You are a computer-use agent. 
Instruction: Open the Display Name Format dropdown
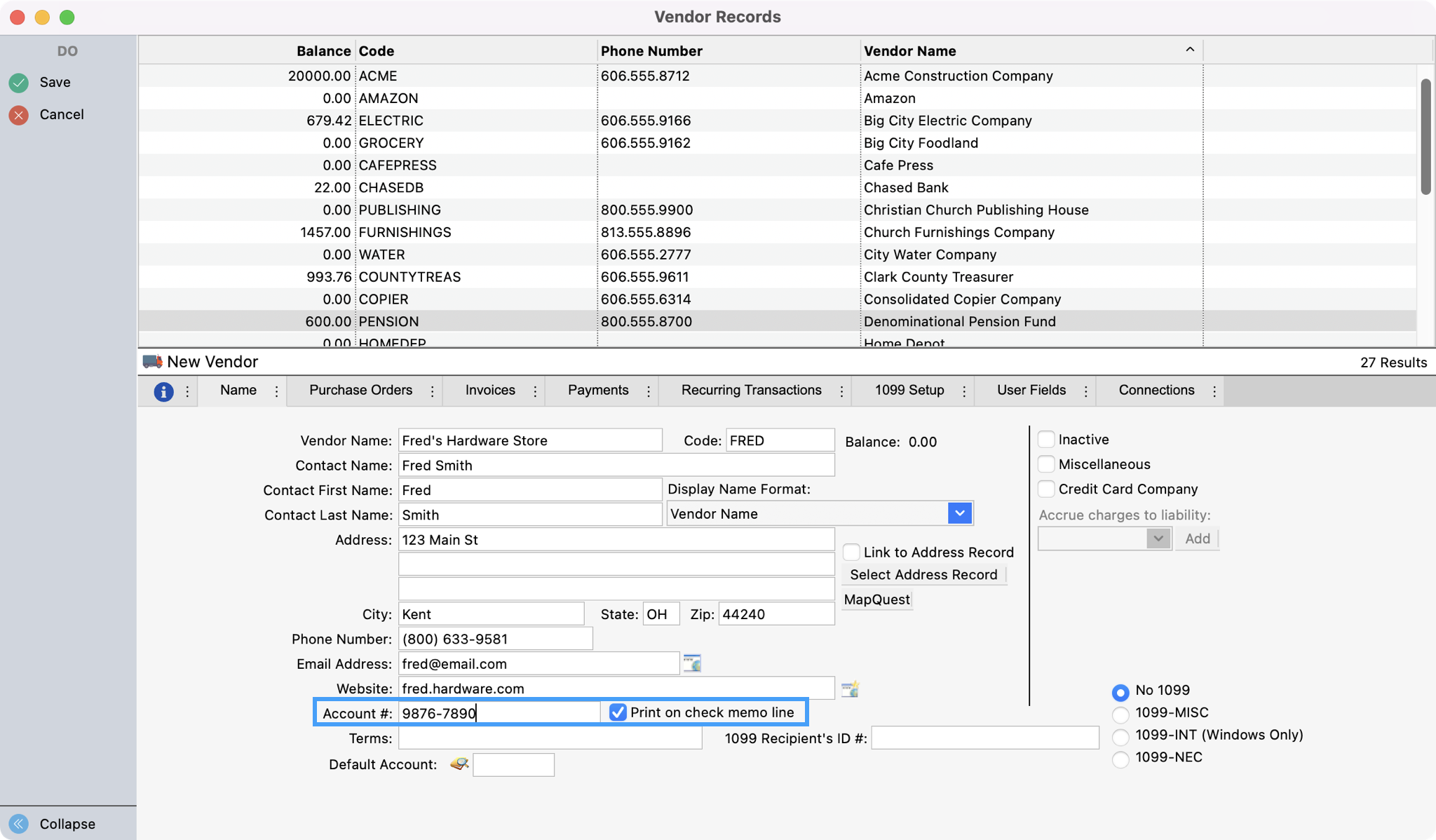coord(959,513)
